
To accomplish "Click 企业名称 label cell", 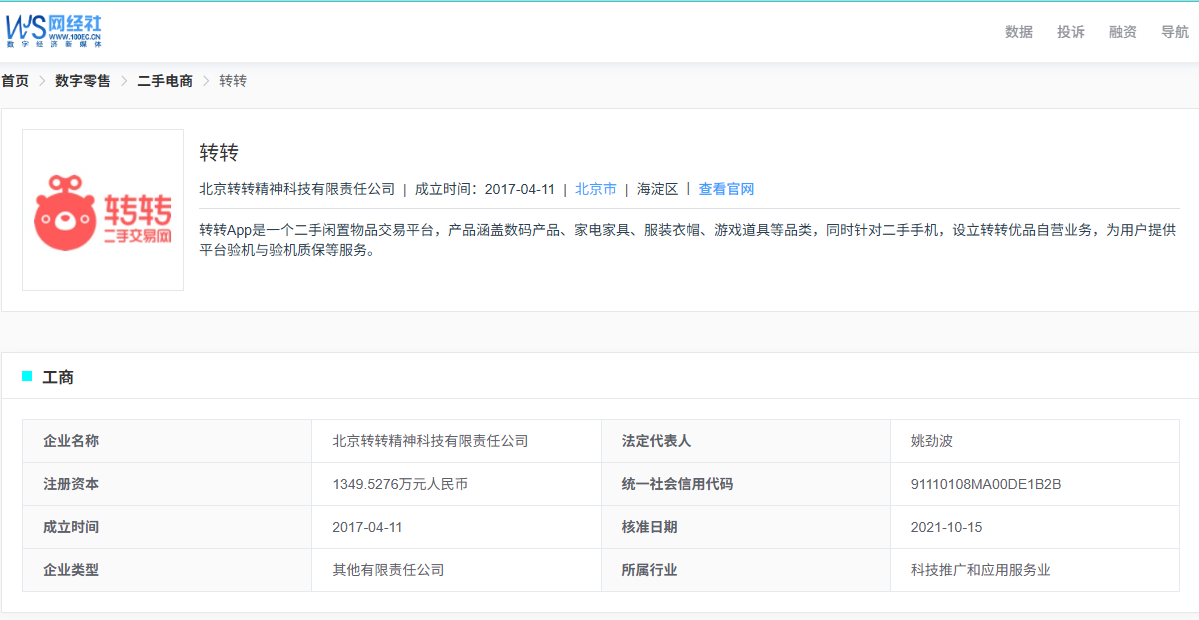I will click(x=167, y=441).
